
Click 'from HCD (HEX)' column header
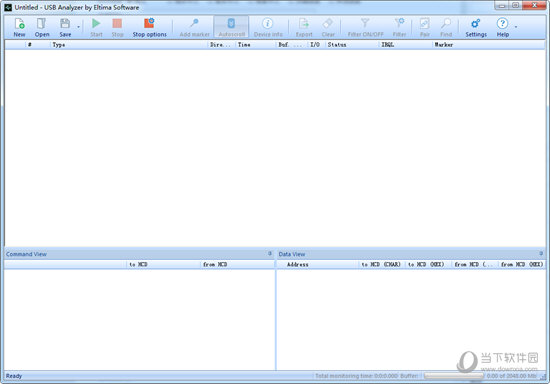pos(522,264)
